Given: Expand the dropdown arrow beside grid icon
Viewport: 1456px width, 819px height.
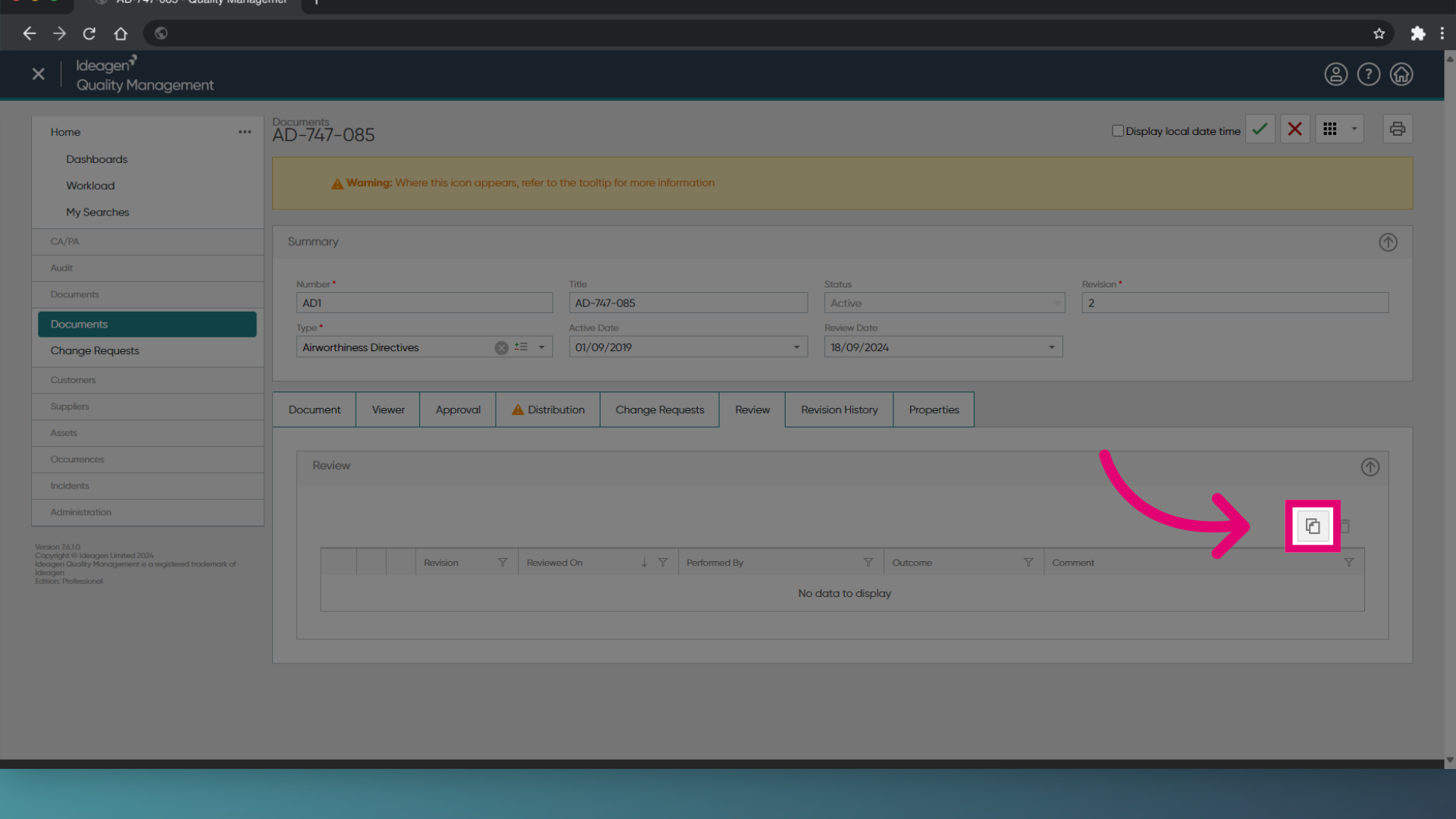Looking at the screenshot, I should [1354, 130].
